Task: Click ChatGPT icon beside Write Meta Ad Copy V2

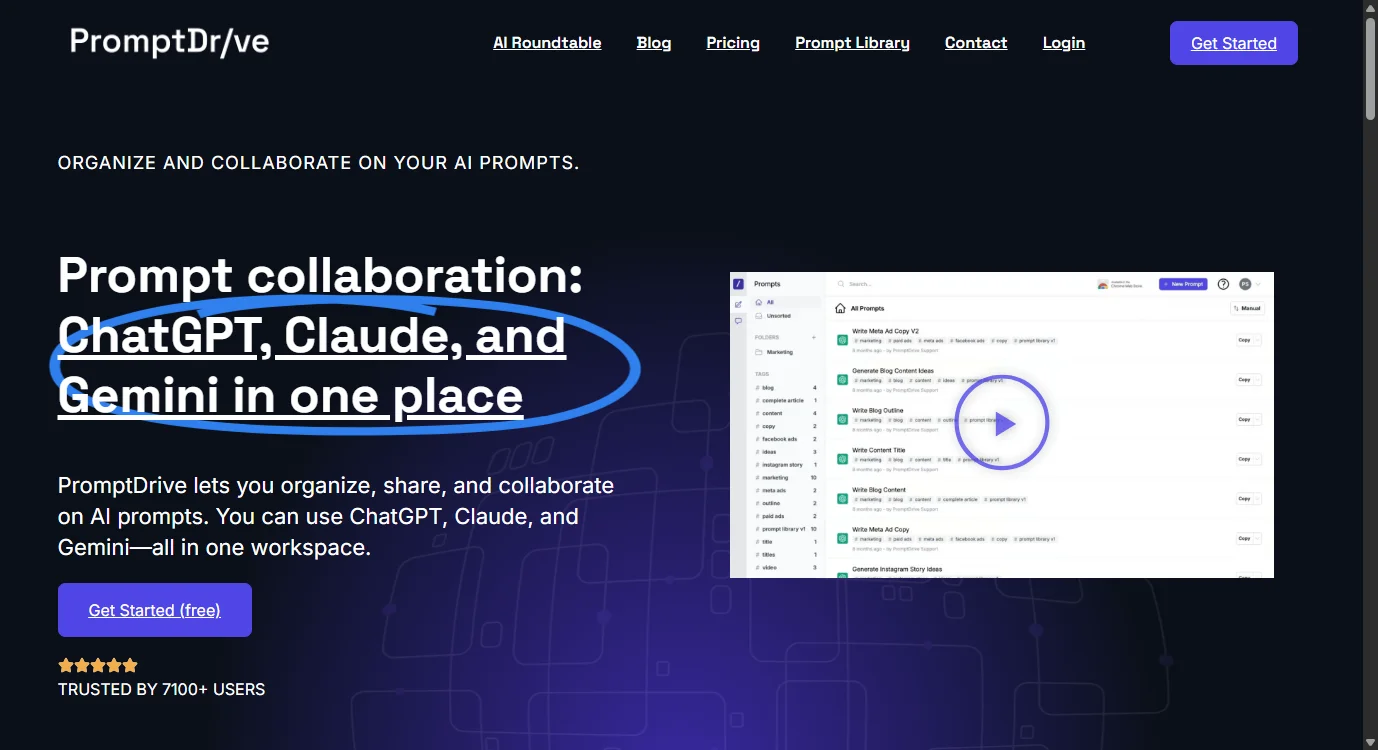Action: click(842, 340)
